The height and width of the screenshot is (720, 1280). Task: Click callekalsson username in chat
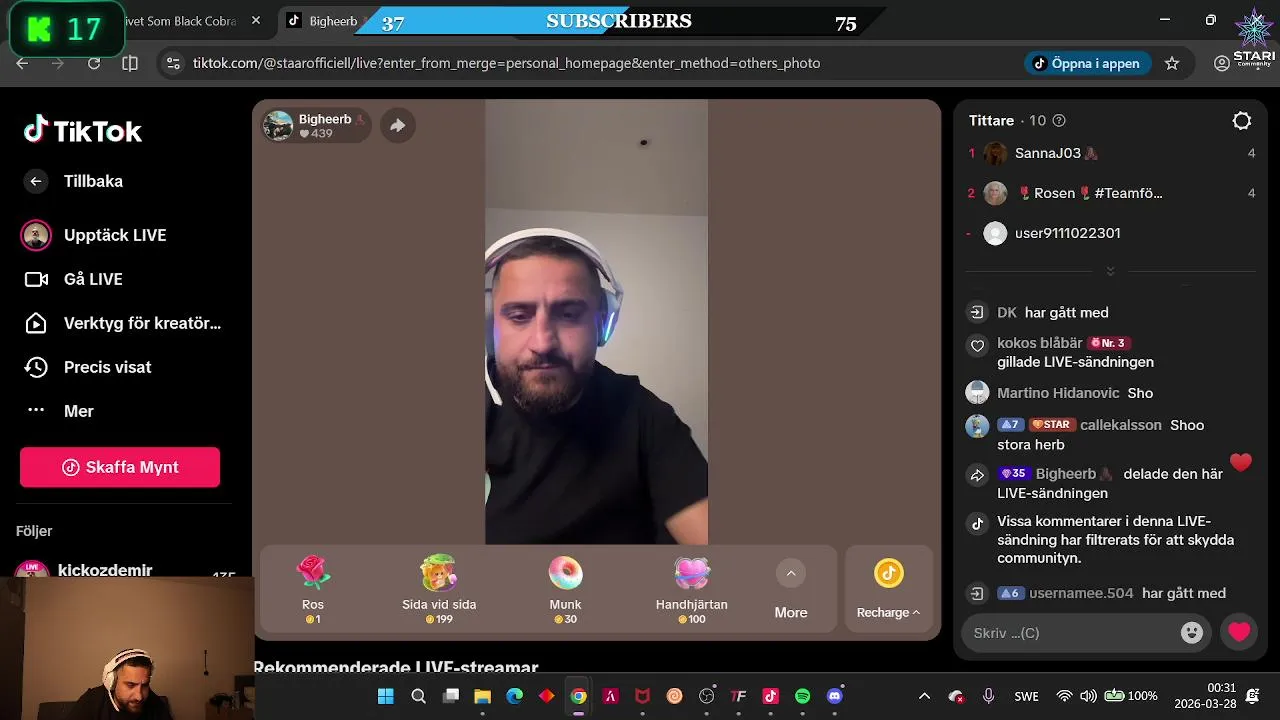point(1121,425)
